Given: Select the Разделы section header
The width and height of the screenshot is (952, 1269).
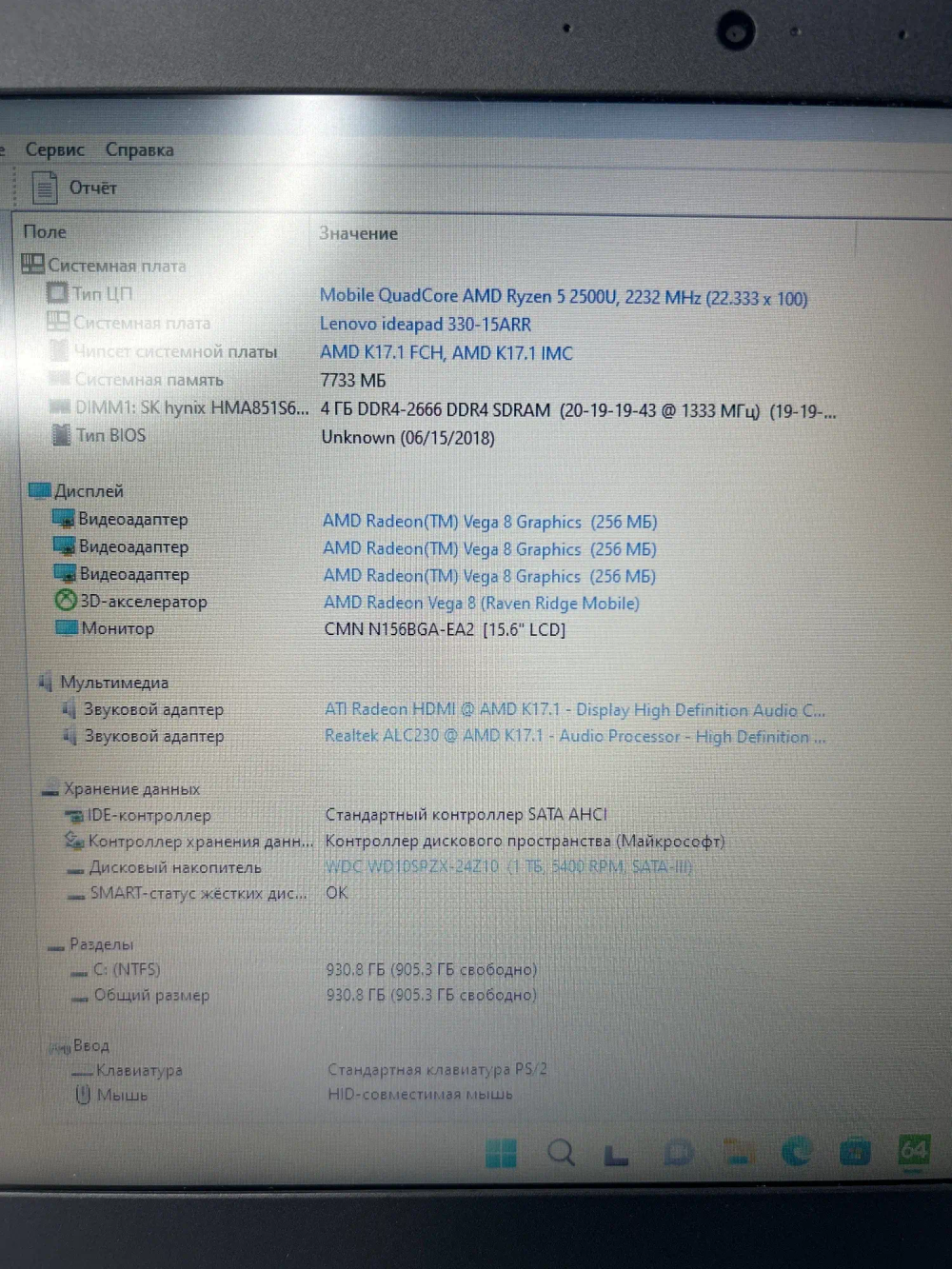Looking at the screenshot, I should click(101, 944).
